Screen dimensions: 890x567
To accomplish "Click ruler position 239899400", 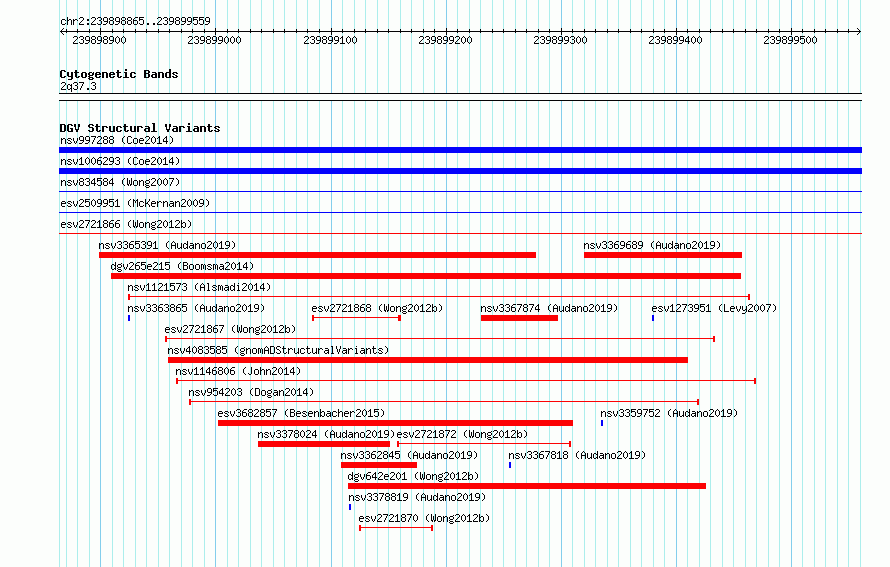I will [x=675, y=40].
